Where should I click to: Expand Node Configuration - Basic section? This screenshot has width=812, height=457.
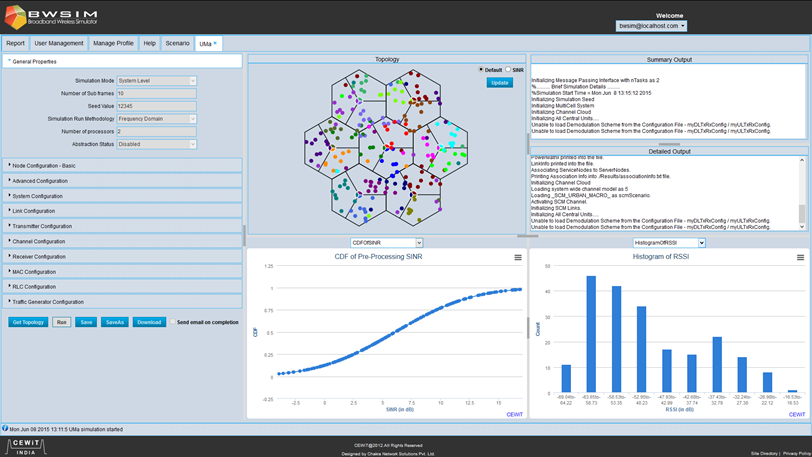point(122,166)
